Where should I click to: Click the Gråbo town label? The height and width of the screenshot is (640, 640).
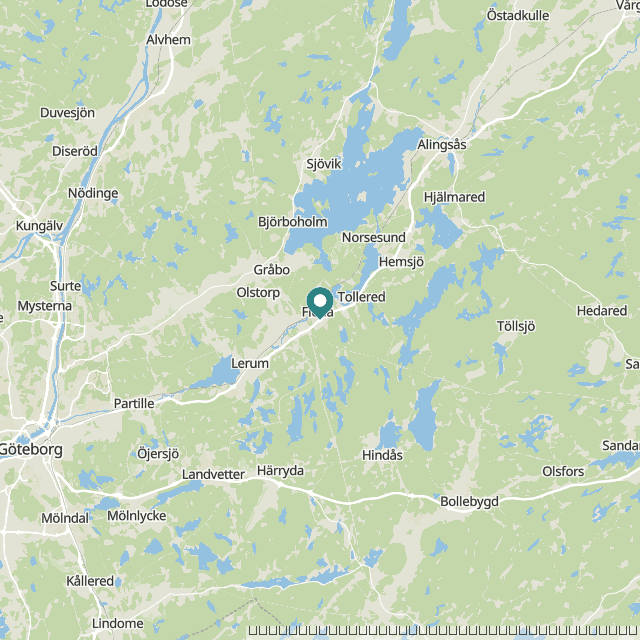[272, 270]
